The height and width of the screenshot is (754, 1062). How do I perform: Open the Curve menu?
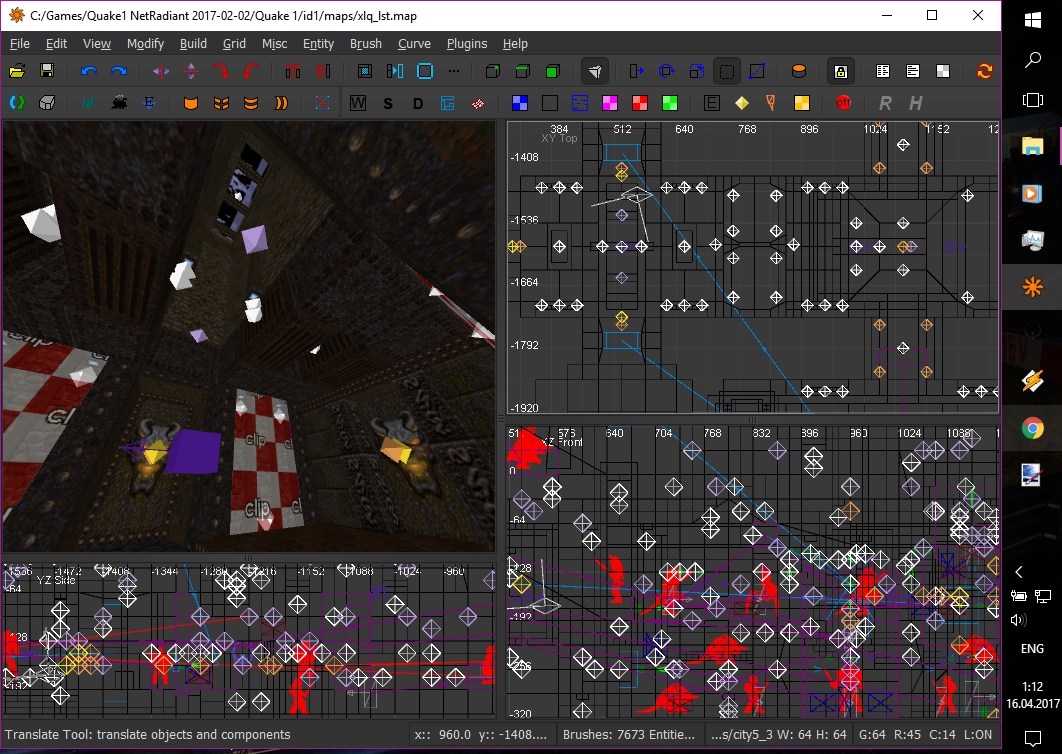point(414,43)
